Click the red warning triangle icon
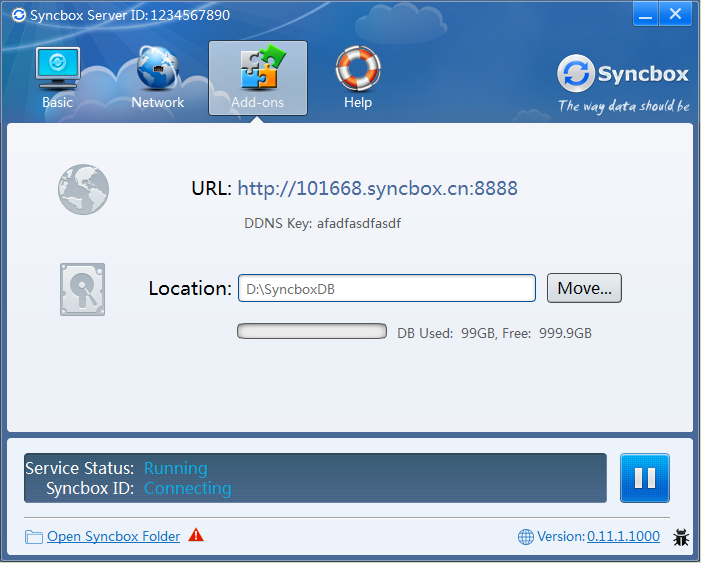This screenshot has width=701, height=563. click(x=196, y=535)
